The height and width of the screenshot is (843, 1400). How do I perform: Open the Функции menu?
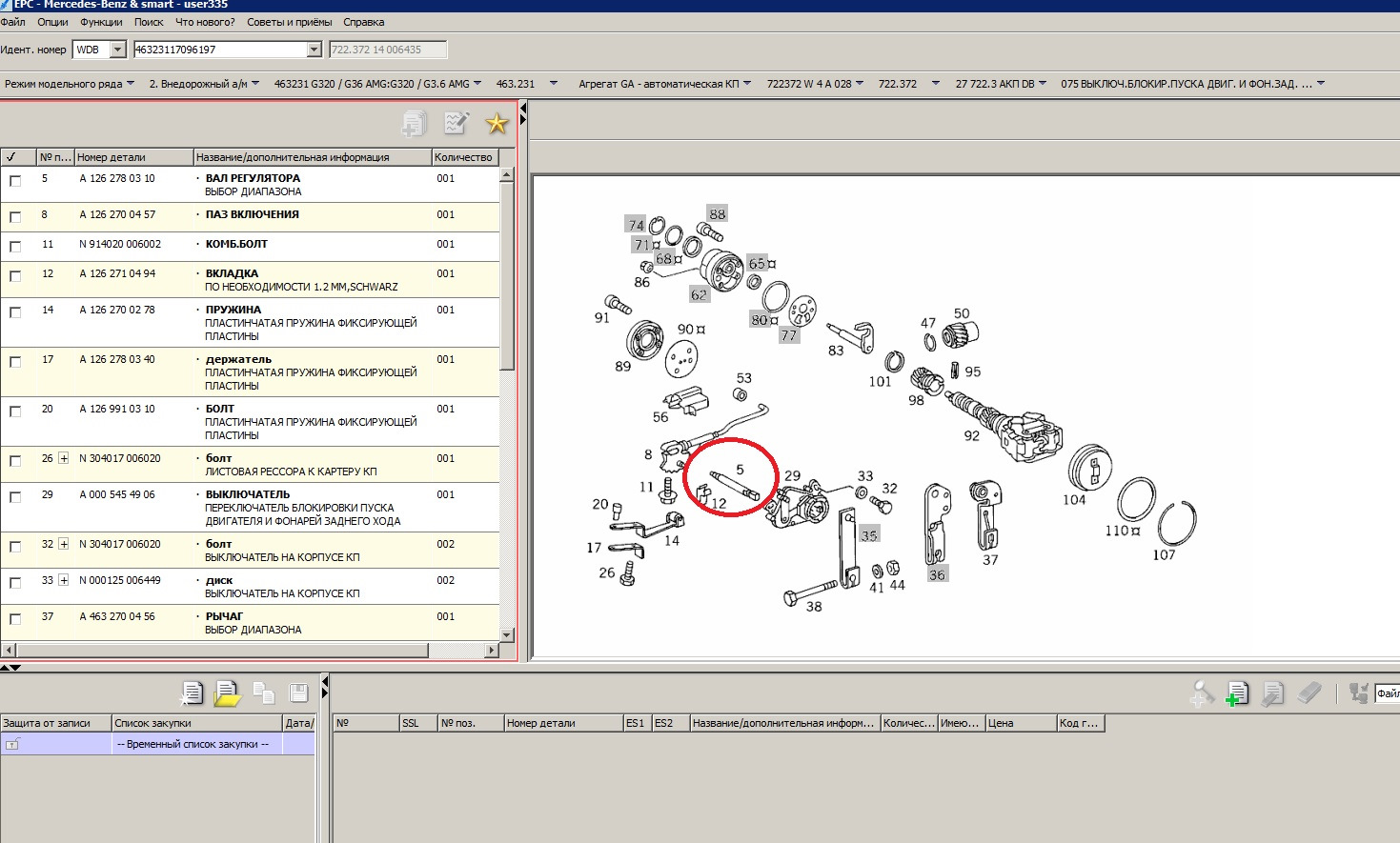101,22
